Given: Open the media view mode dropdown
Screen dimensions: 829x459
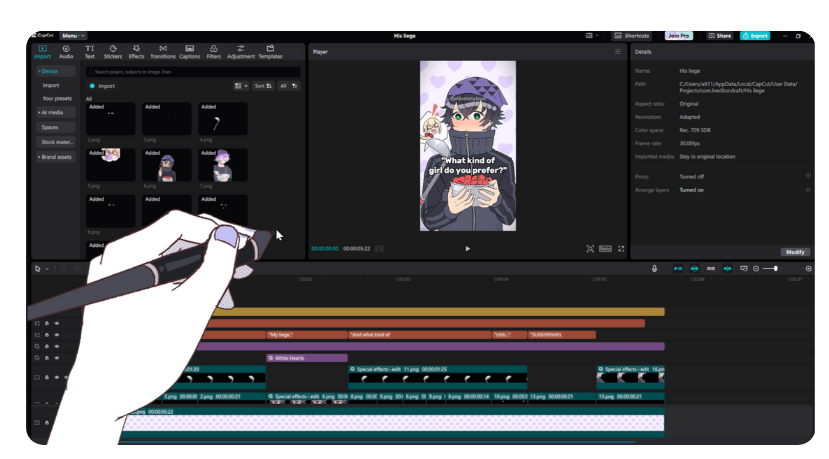Looking at the screenshot, I should click(x=241, y=86).
